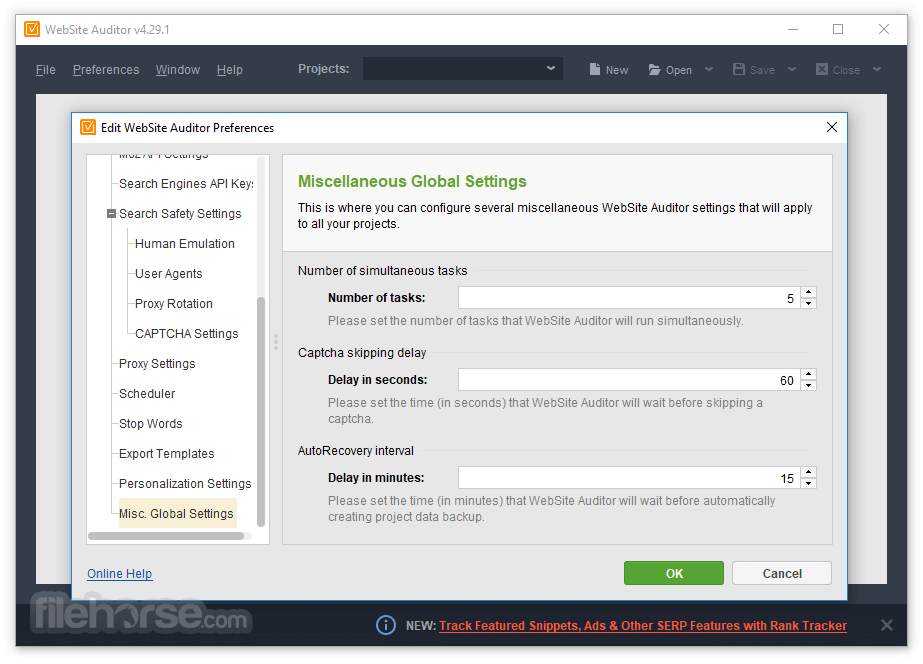The image size is (923, 664).
Task: Select Search Safety Settings in the tree
Action: point(180,214)
